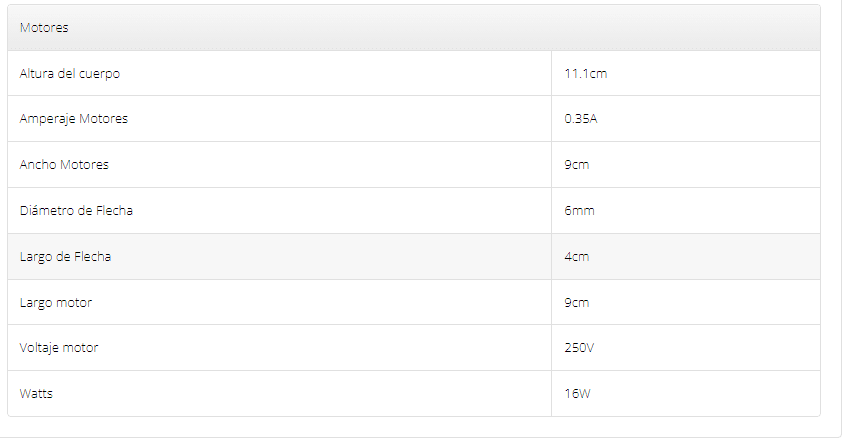Click the 6mm diameter value
Screen dimensions: 851x443
point(579,211)
